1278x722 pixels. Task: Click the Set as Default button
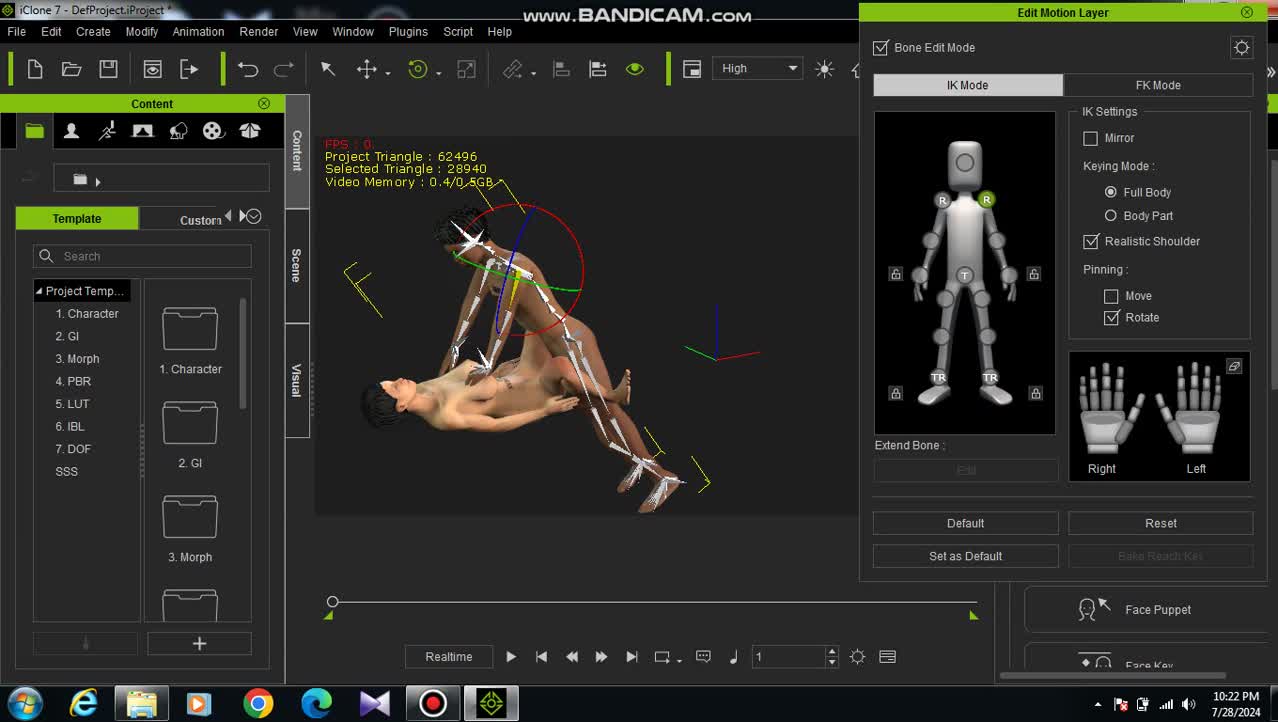pyautogui.click(x=965, y=556)
